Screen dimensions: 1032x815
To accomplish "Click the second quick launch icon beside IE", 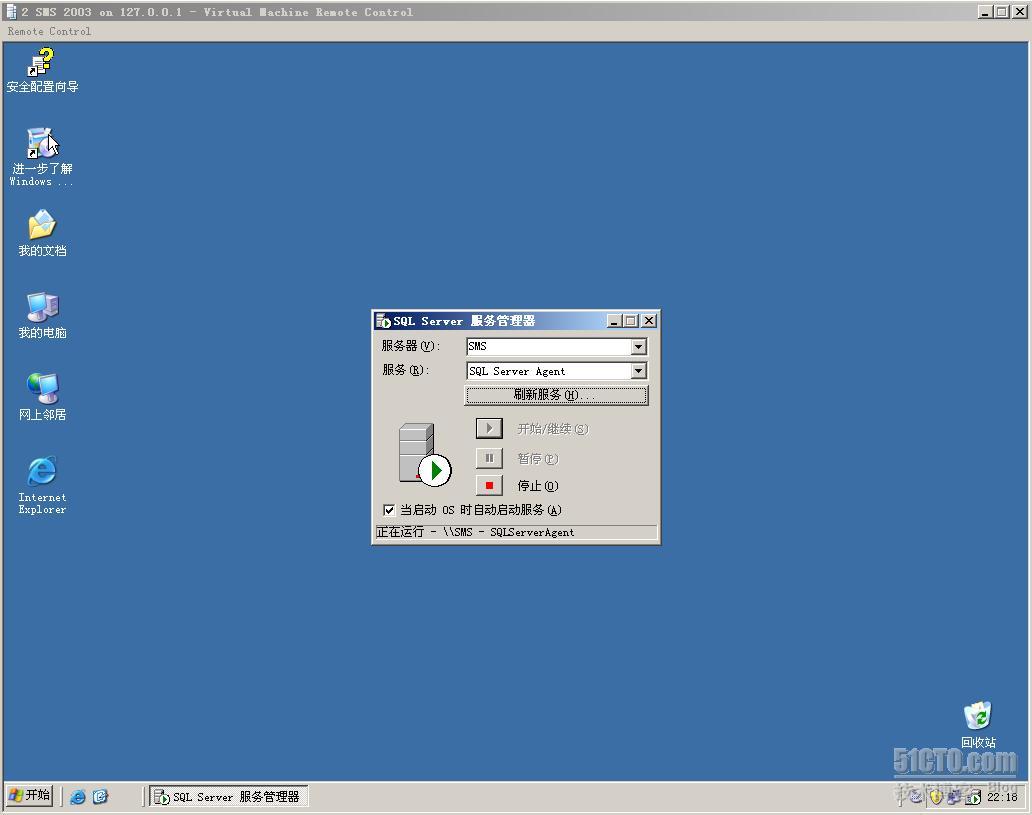I will point(100,797).
